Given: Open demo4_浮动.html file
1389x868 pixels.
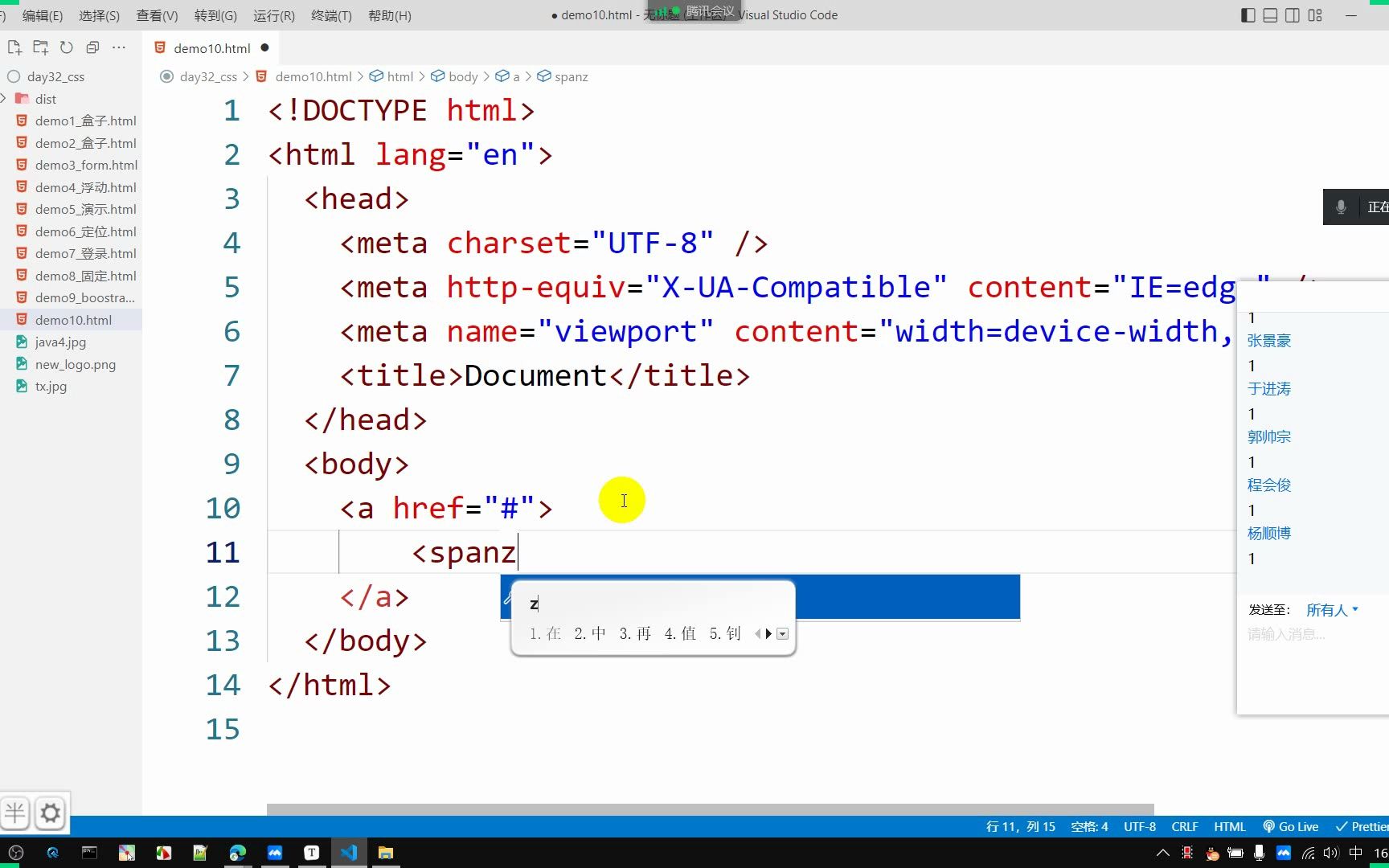Looking at the screenshot, I should point(85,187).
